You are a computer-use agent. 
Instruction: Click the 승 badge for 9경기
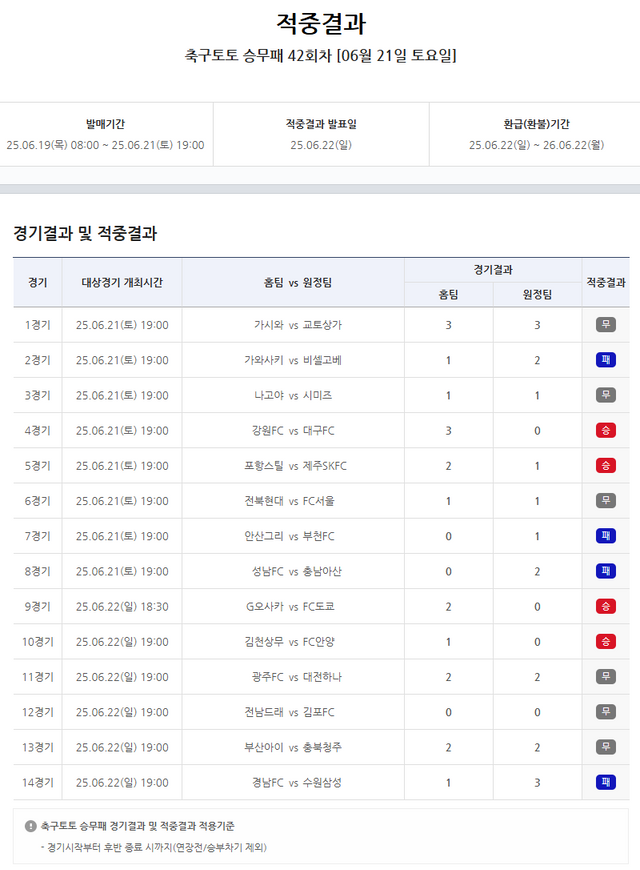605,606
